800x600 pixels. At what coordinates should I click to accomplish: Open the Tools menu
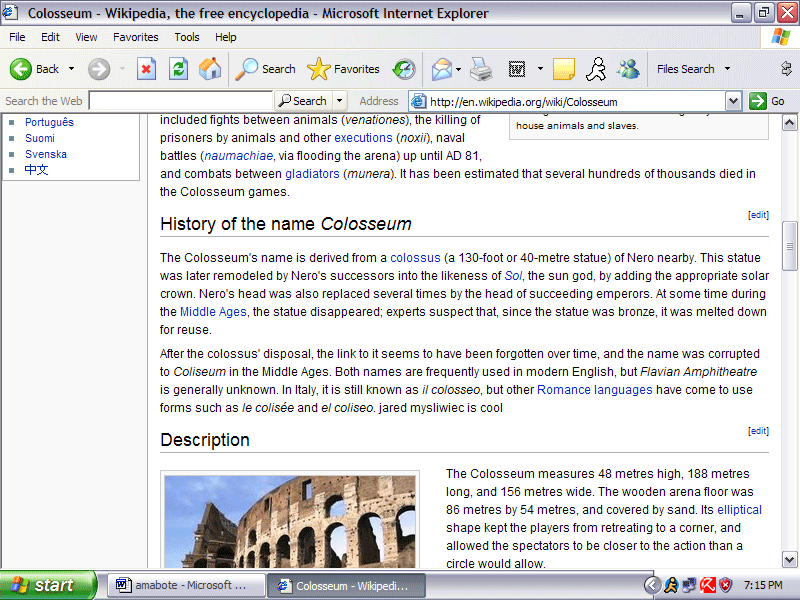pyautogui.click(x=187, y=37)
